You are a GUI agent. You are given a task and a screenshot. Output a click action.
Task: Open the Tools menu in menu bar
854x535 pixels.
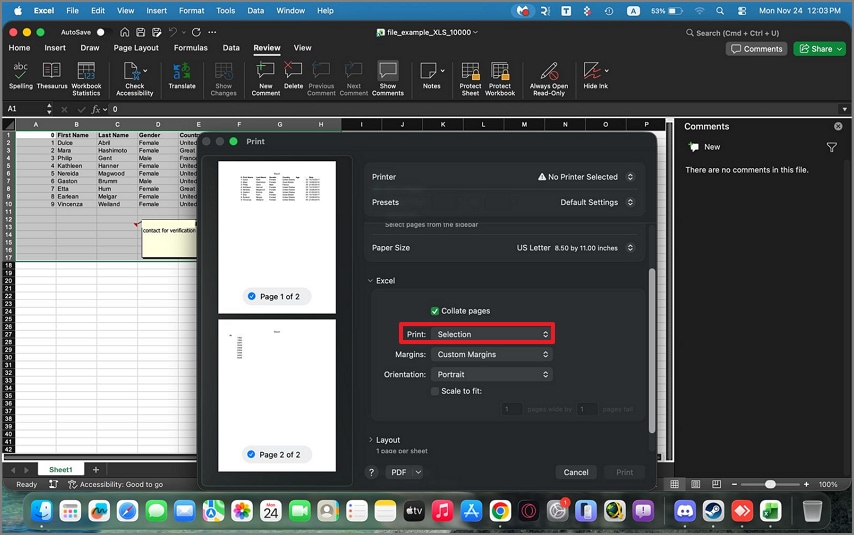pos(225,10)
